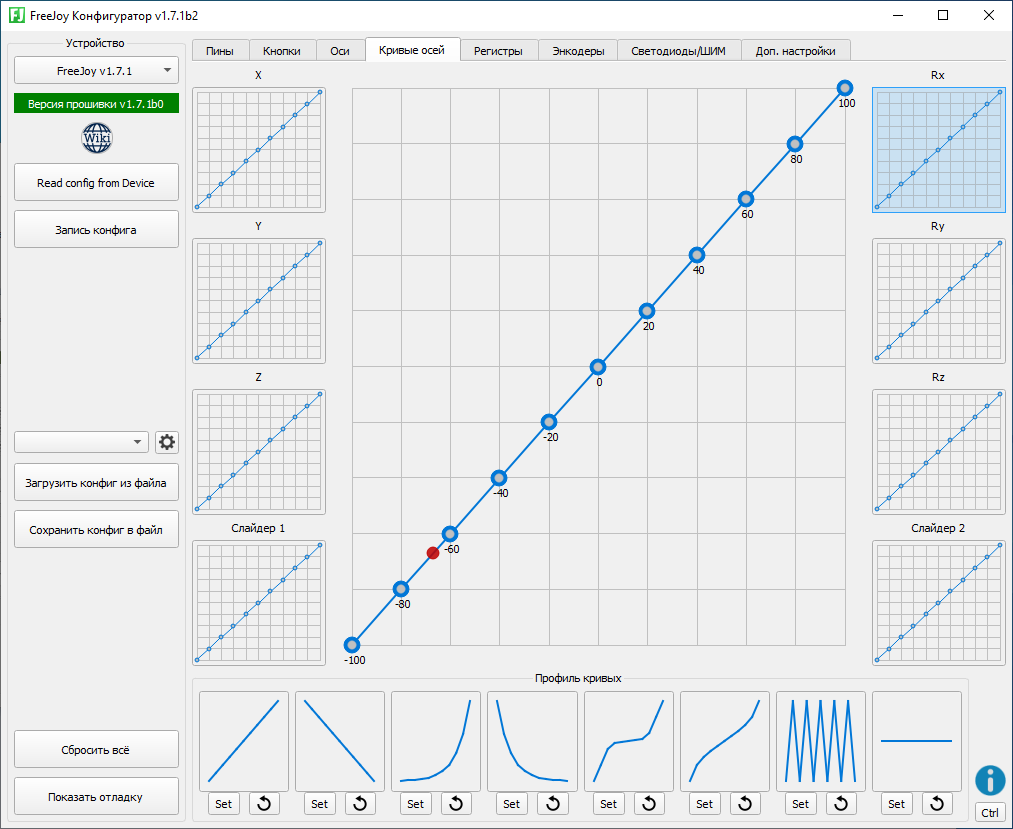The width and height of the screenshot is (1013, 829).
Task: Switch to the Пины tab
Action: click(220, 51)
